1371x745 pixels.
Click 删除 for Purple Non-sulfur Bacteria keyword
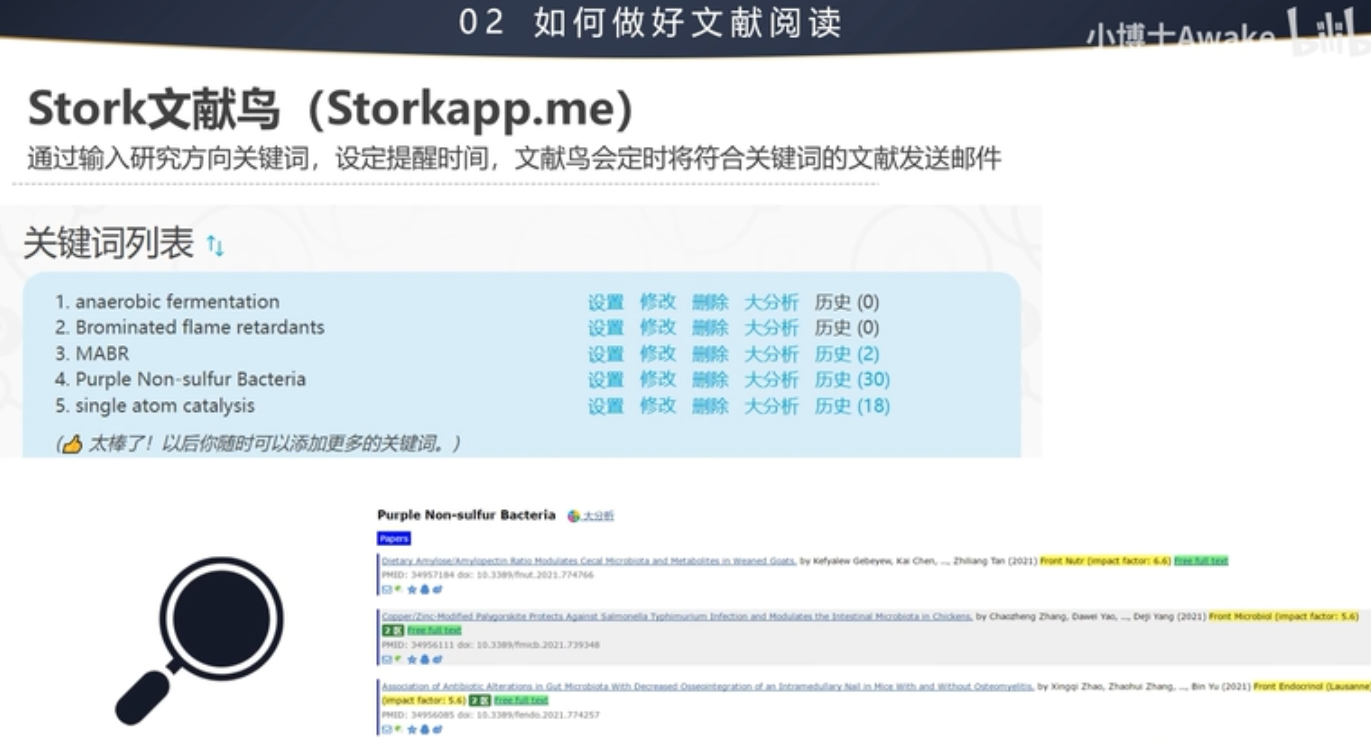pos(710,380)
